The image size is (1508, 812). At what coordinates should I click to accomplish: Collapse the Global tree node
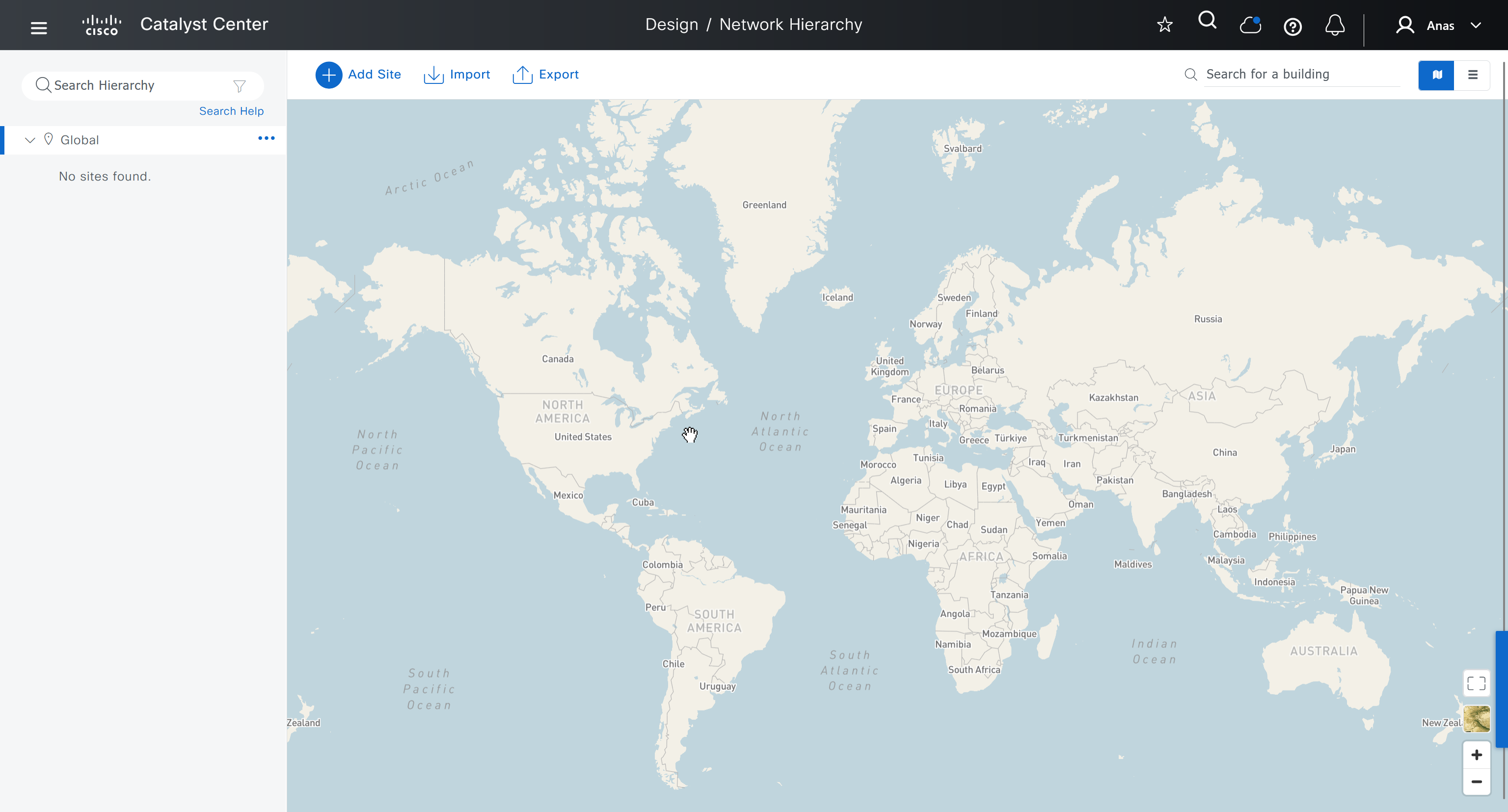[30, 140]
